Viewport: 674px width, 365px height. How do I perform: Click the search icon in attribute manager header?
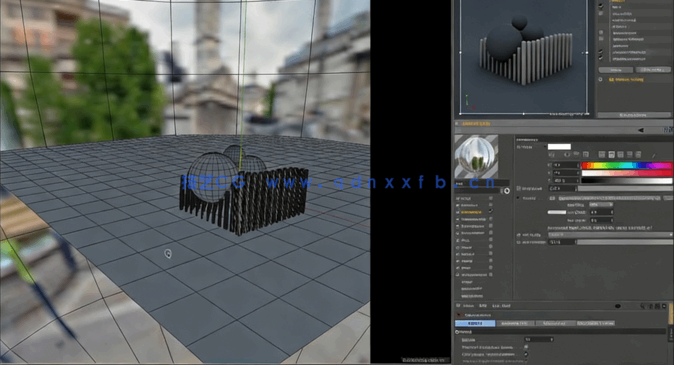643,306
